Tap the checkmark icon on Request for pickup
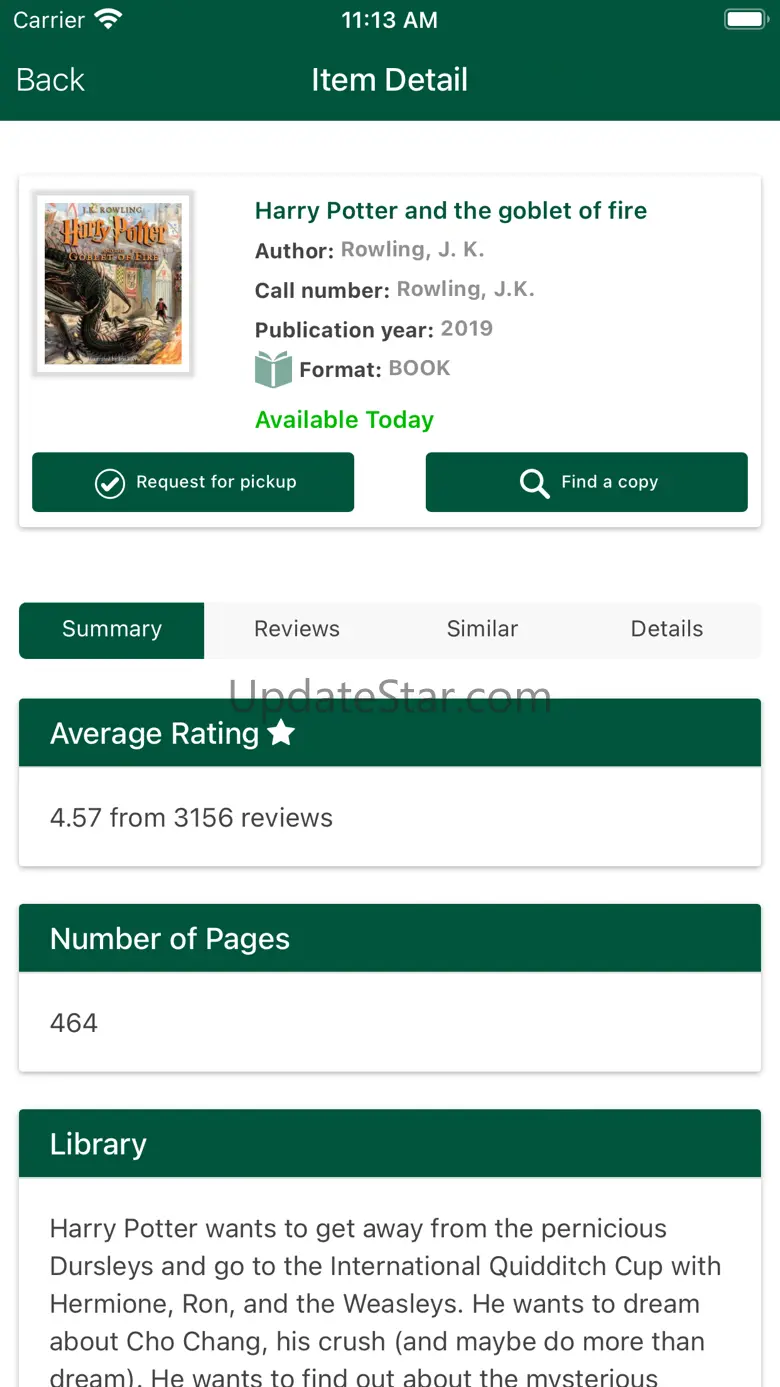The width and height of the screenshot is (780, 1387). coord(109,483)
